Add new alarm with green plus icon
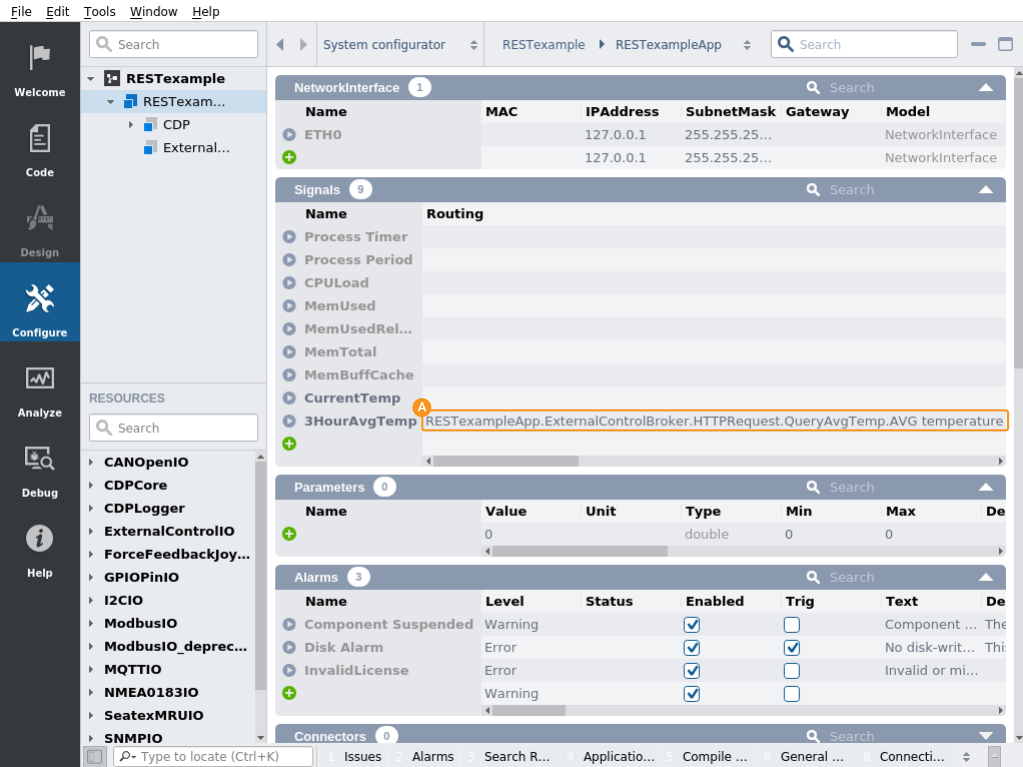The width and height of the screenshot is (1023, 767). (289, 693)
